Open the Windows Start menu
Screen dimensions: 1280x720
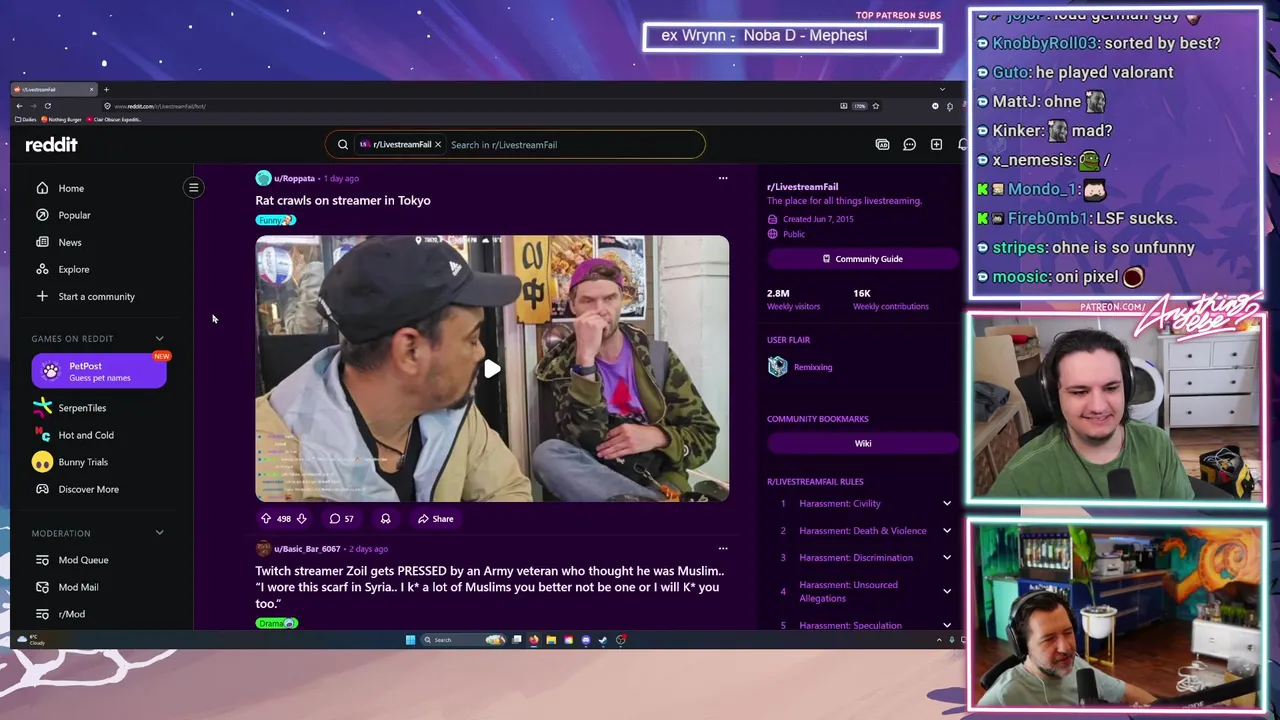click(x=410, y=640)
